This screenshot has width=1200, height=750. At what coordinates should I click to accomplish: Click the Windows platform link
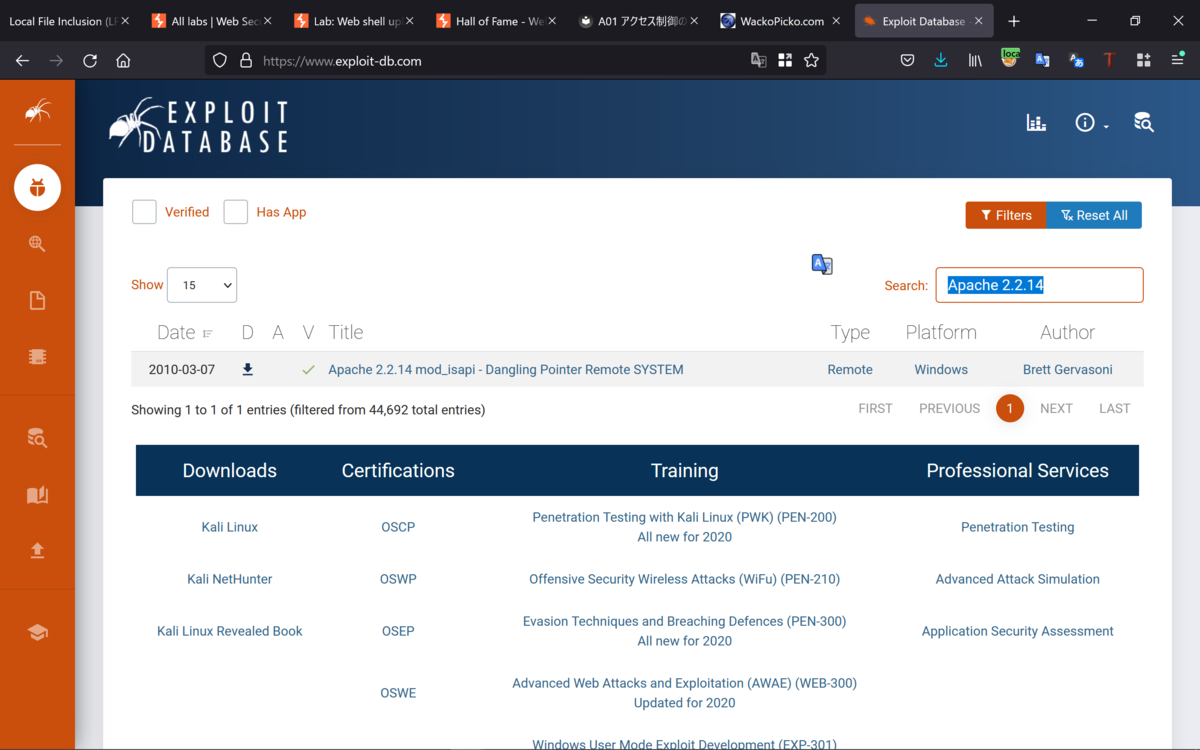click(x=941, y=370)
